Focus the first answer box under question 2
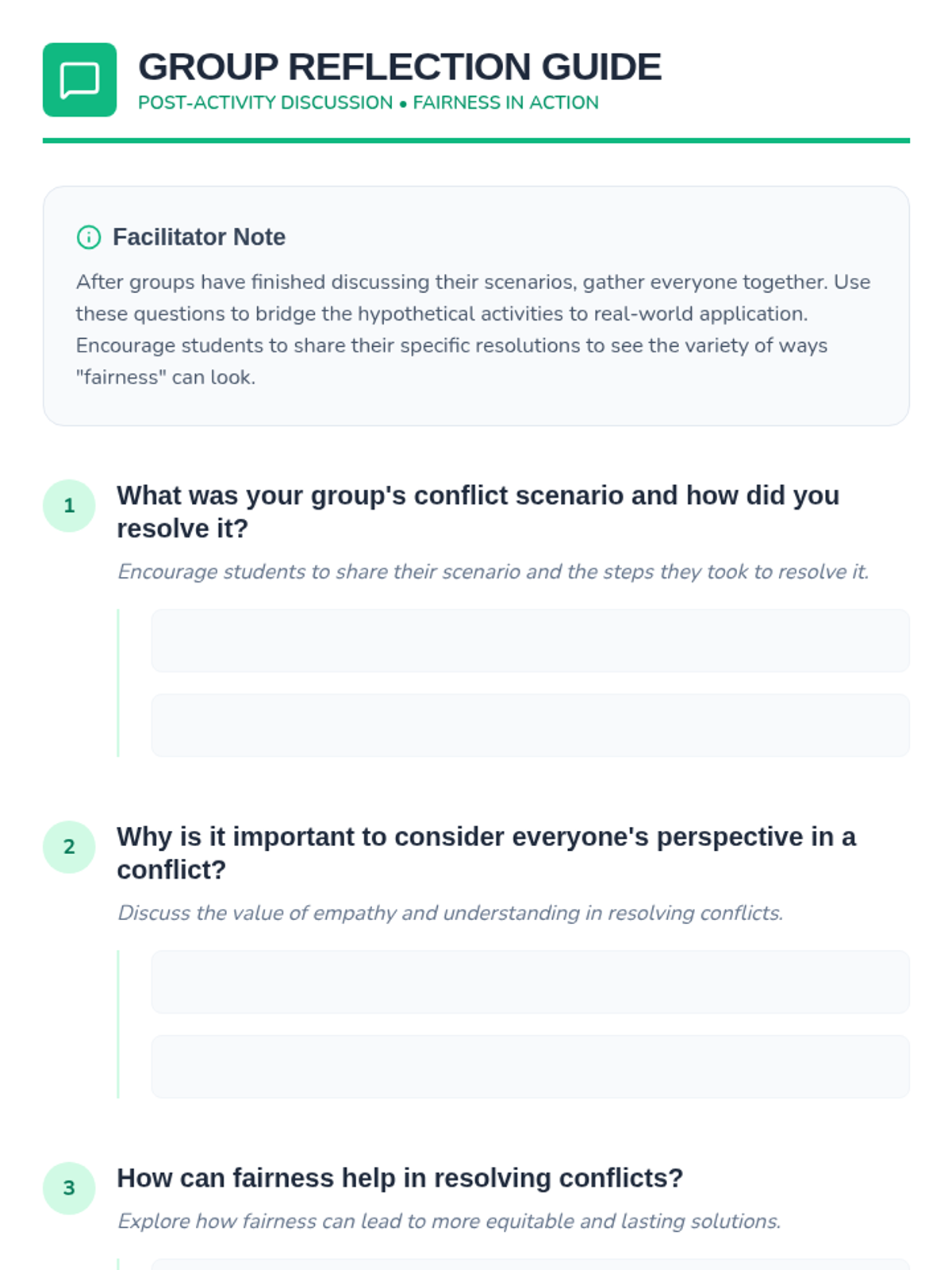The width and height of the screenshot is (952, 1270). [530, 982]
